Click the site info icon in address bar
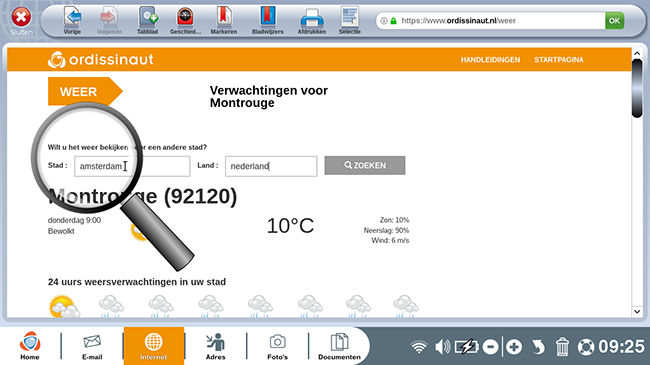The width and height of the screenshot is (650, 365). [384, 21]
